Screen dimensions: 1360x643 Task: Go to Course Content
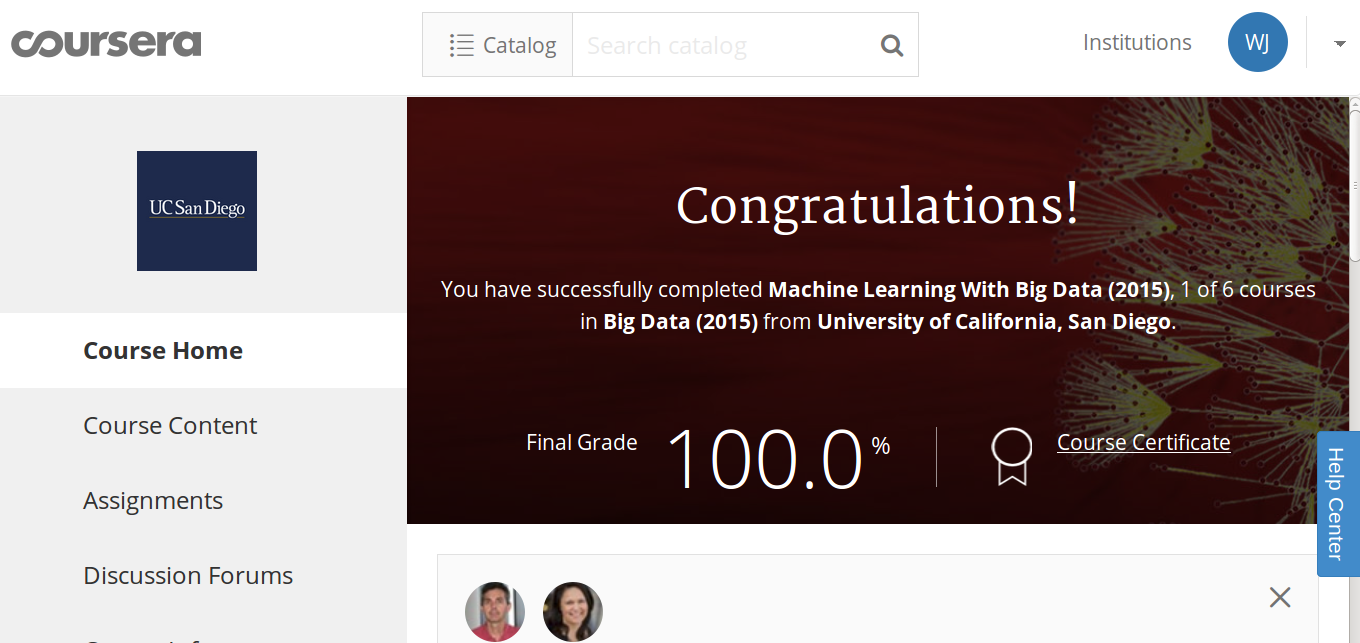click(169, 425)
